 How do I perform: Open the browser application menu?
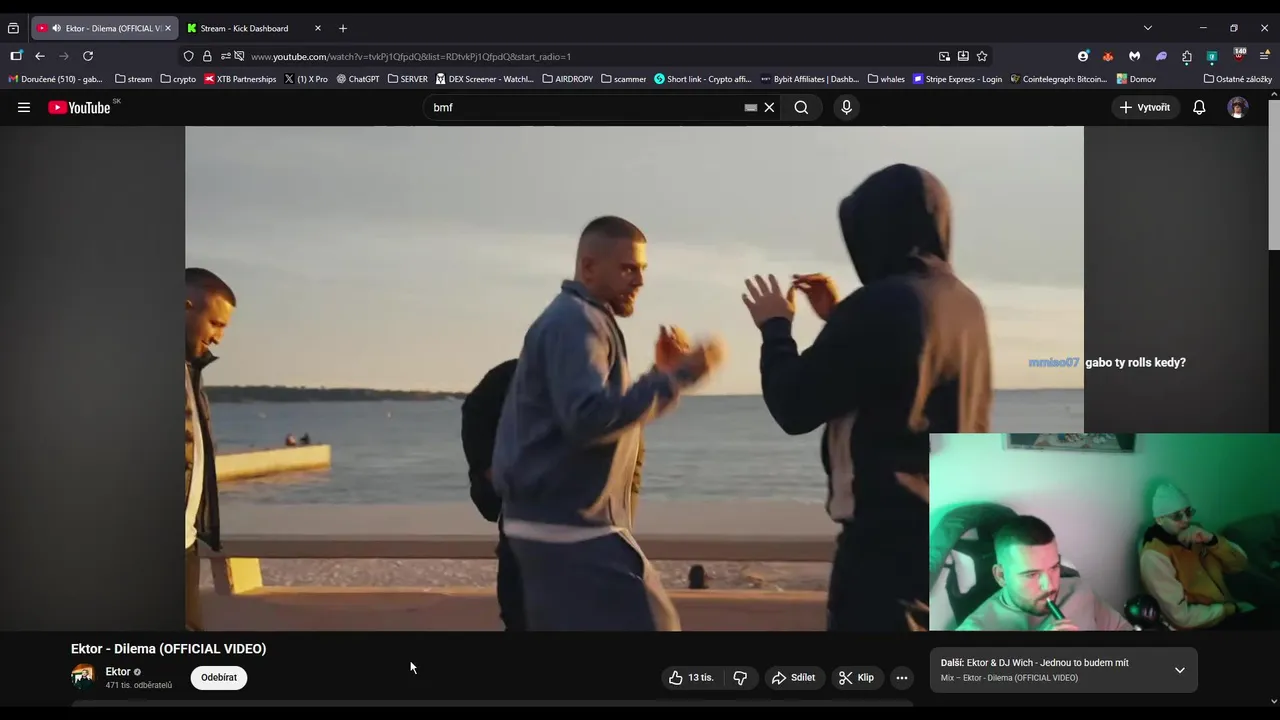pyautogui.click(x=1264, y=56)
